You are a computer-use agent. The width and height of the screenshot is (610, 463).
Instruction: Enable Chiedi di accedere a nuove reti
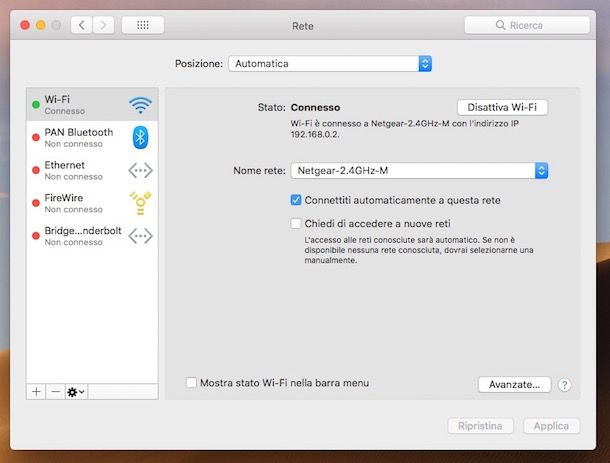click(296, 224)
